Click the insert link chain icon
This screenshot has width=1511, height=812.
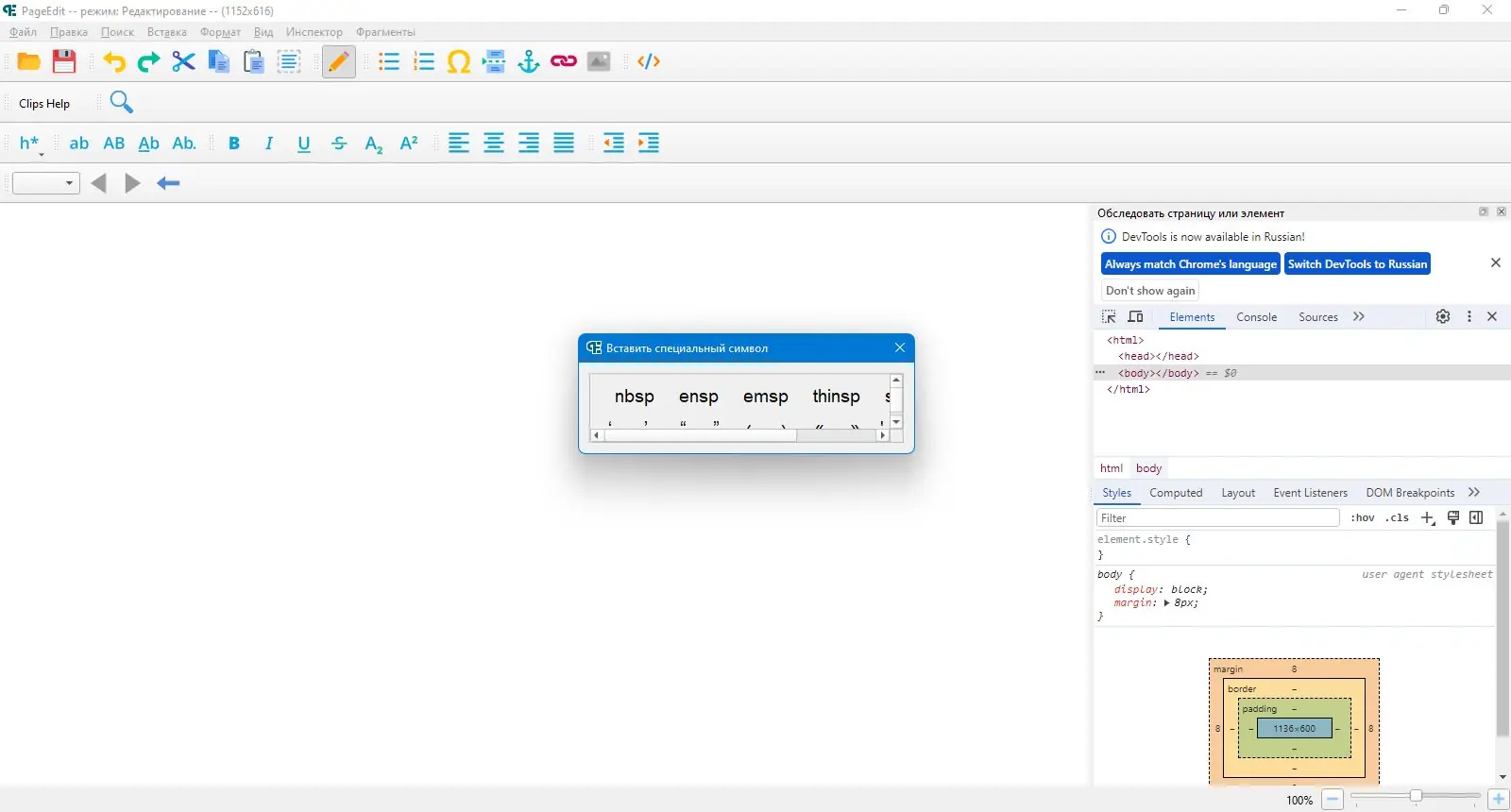[x=564, y=61]
